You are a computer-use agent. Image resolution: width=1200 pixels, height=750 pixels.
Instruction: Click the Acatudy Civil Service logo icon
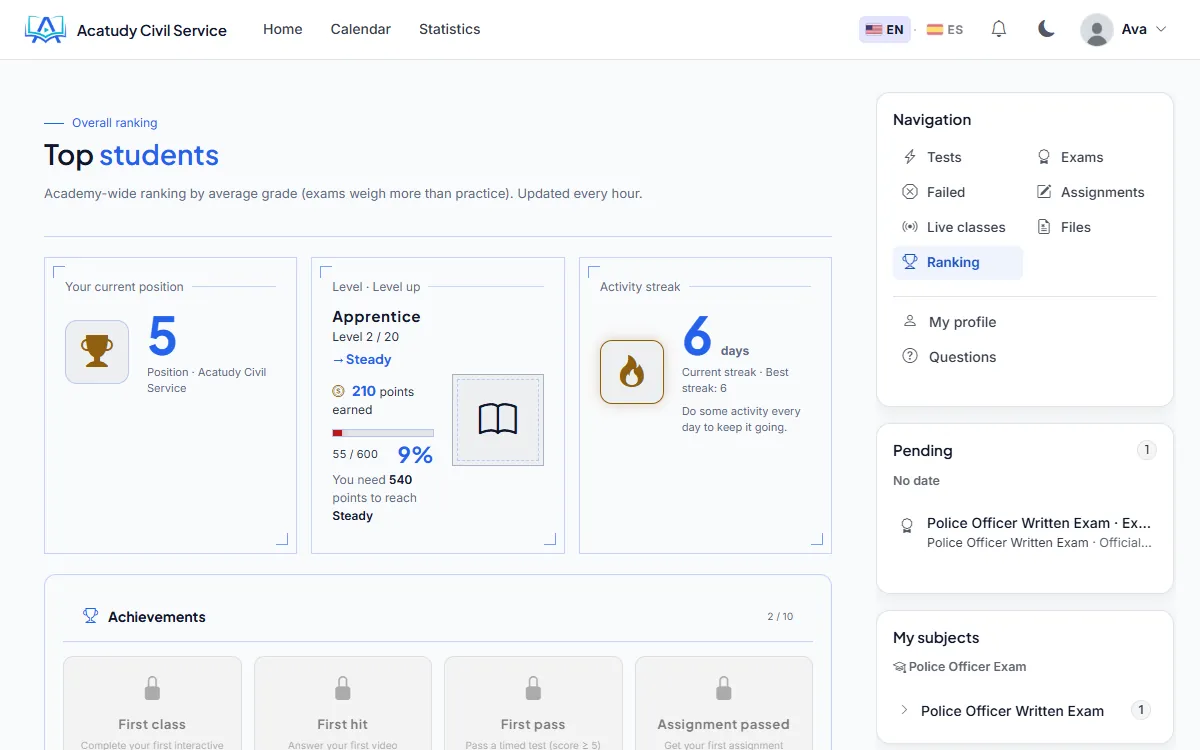(45, 30)
